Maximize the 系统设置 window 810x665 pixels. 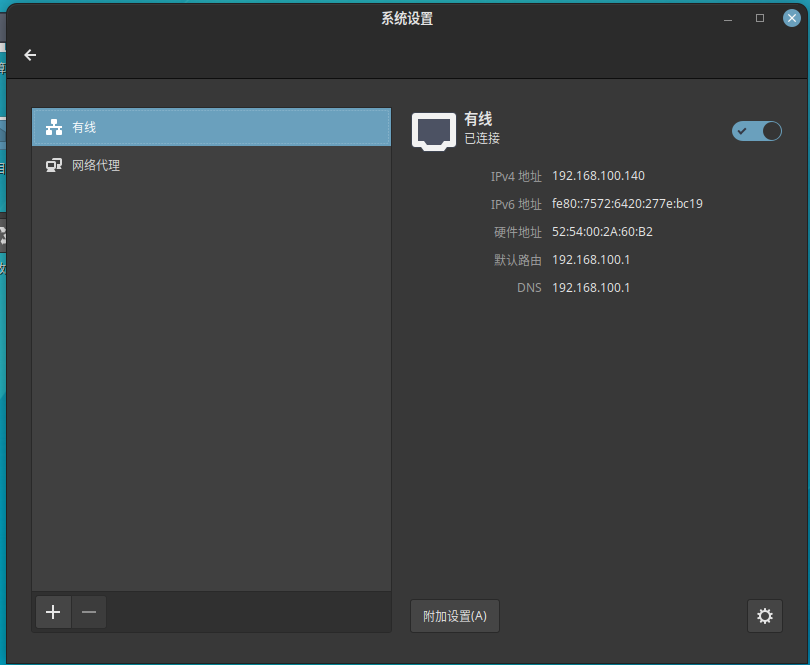point(760,18)
